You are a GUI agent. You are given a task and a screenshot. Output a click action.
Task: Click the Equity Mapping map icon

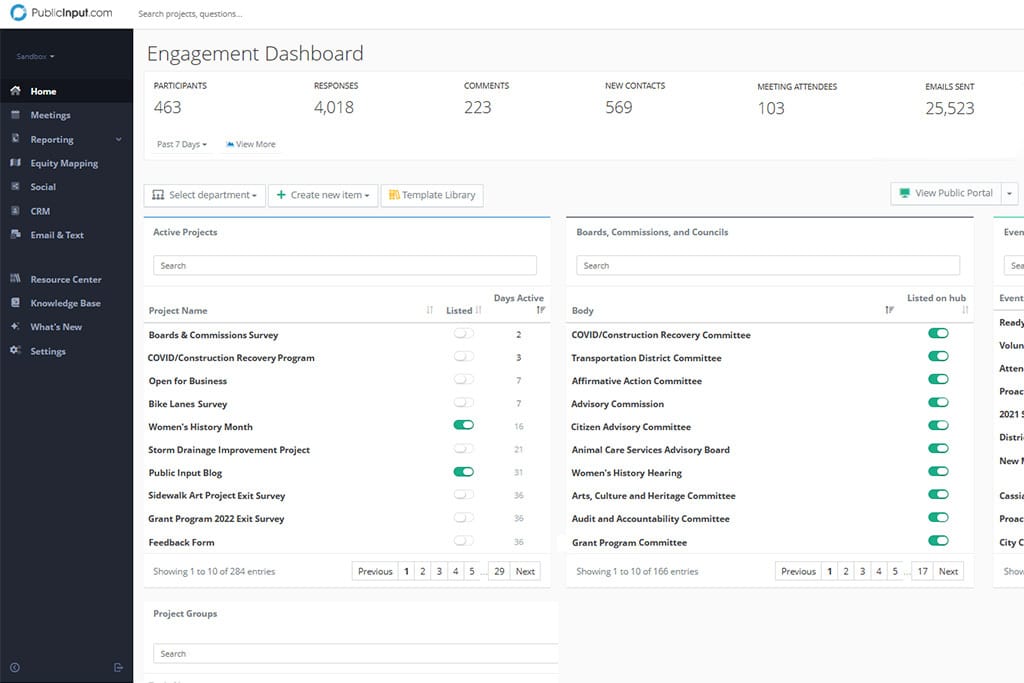coord(15,163)
